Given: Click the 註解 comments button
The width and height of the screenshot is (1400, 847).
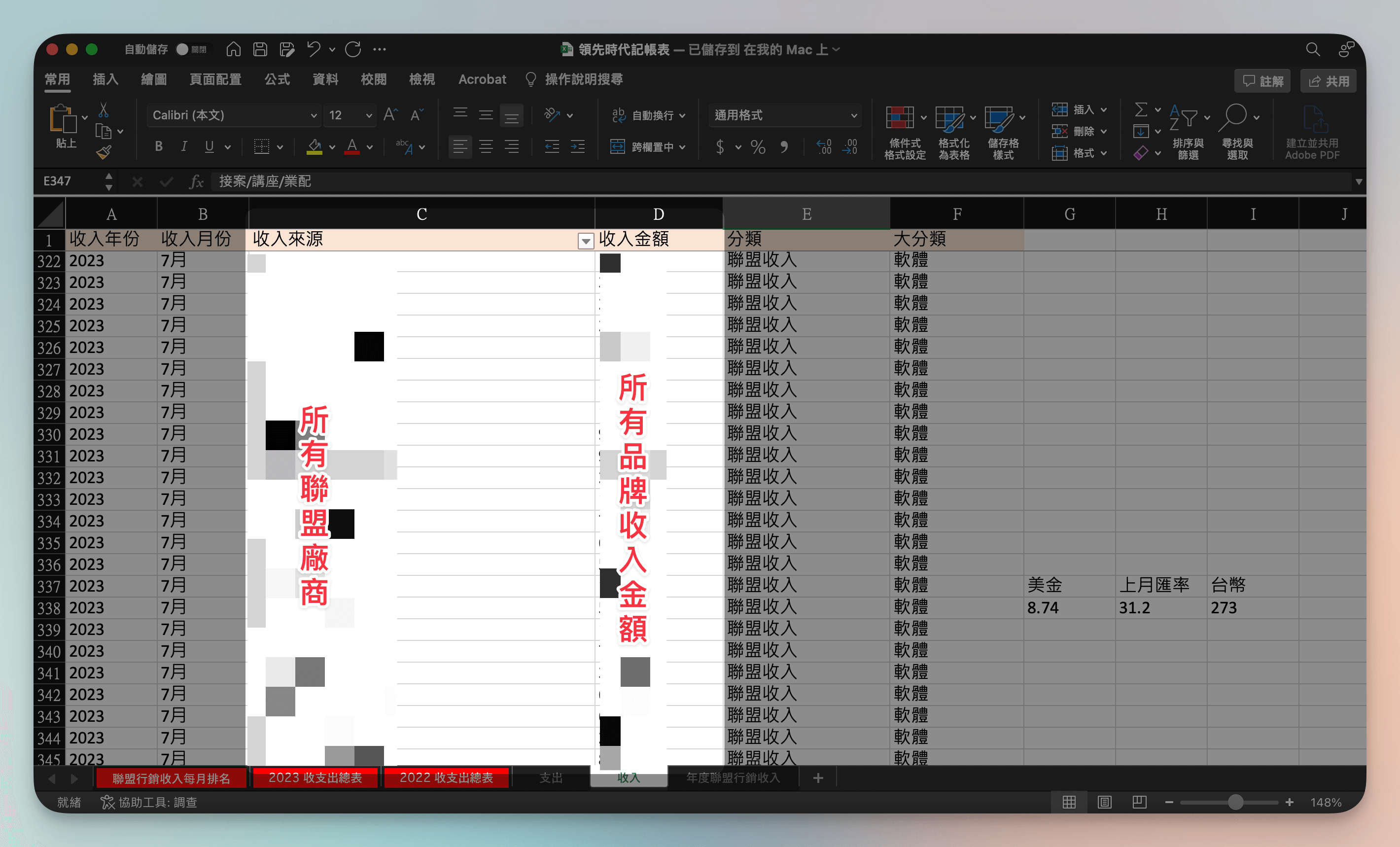Looking at the screenshot, I should click(1262, 81).
